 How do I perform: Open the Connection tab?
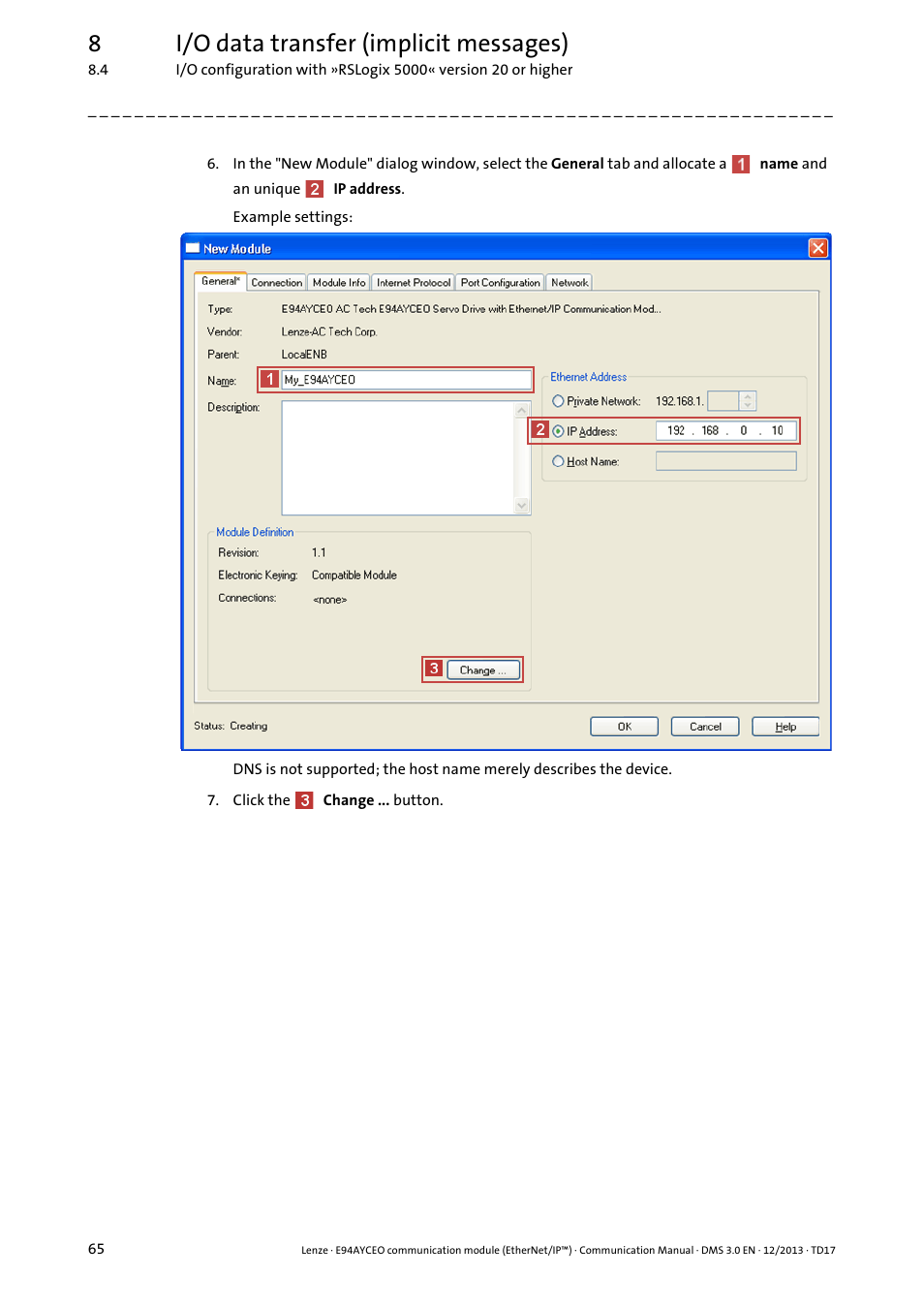276,283
